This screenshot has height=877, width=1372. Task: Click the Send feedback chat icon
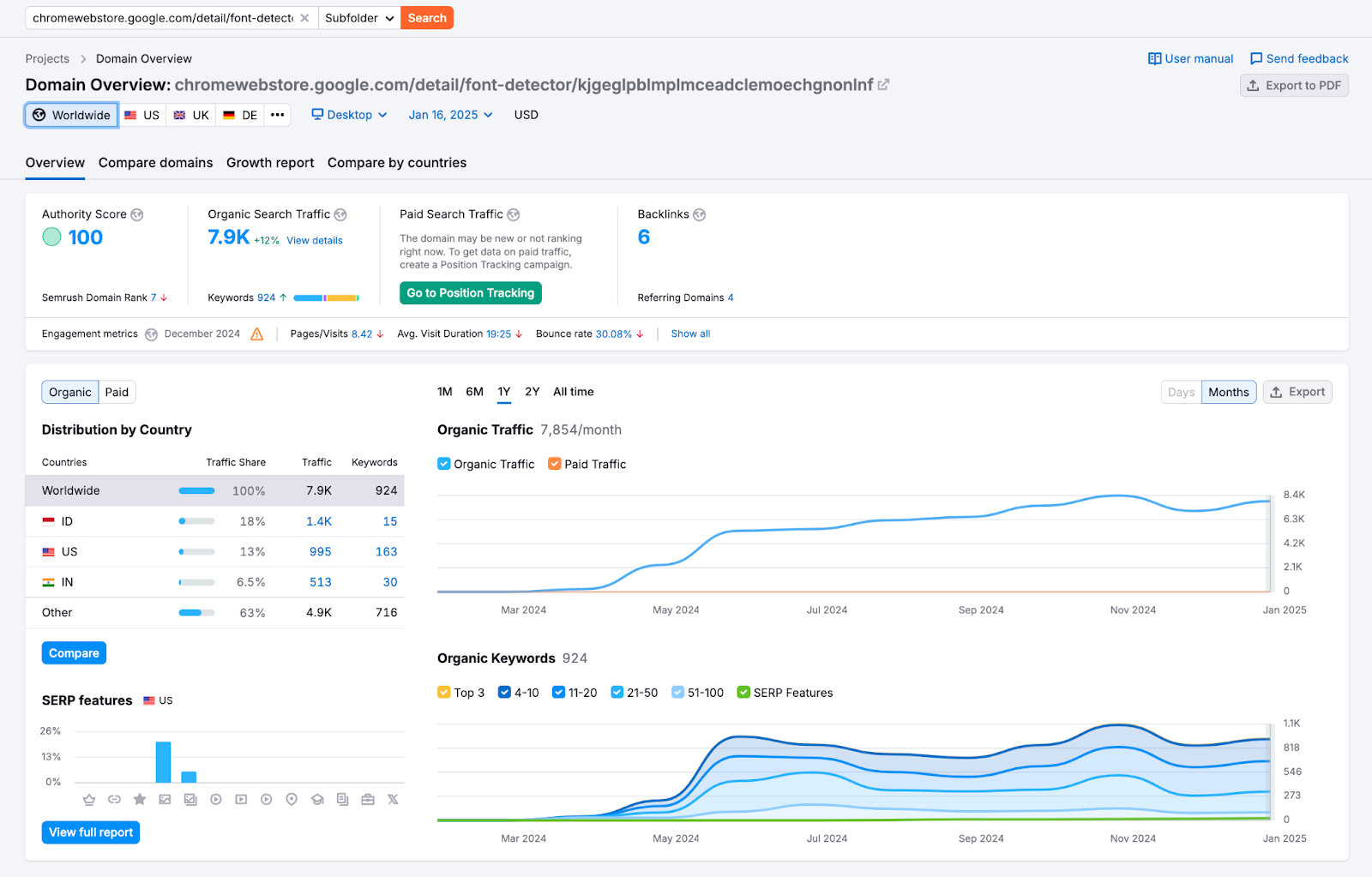click(1256, 59)
